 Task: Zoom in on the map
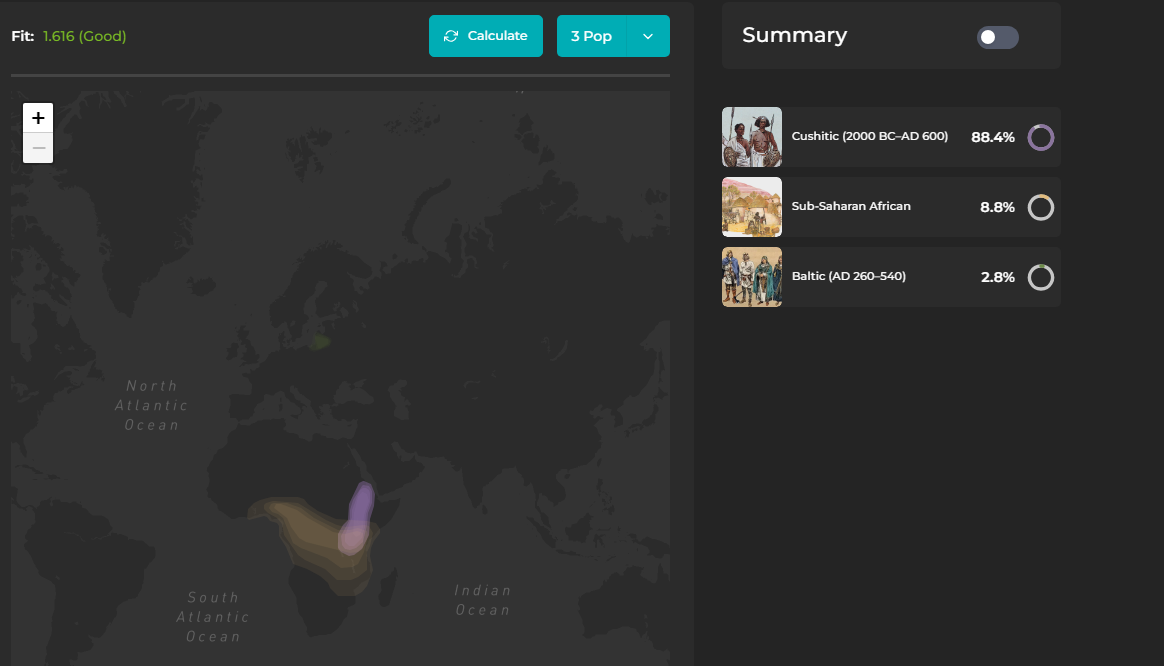tap(38, 118)
